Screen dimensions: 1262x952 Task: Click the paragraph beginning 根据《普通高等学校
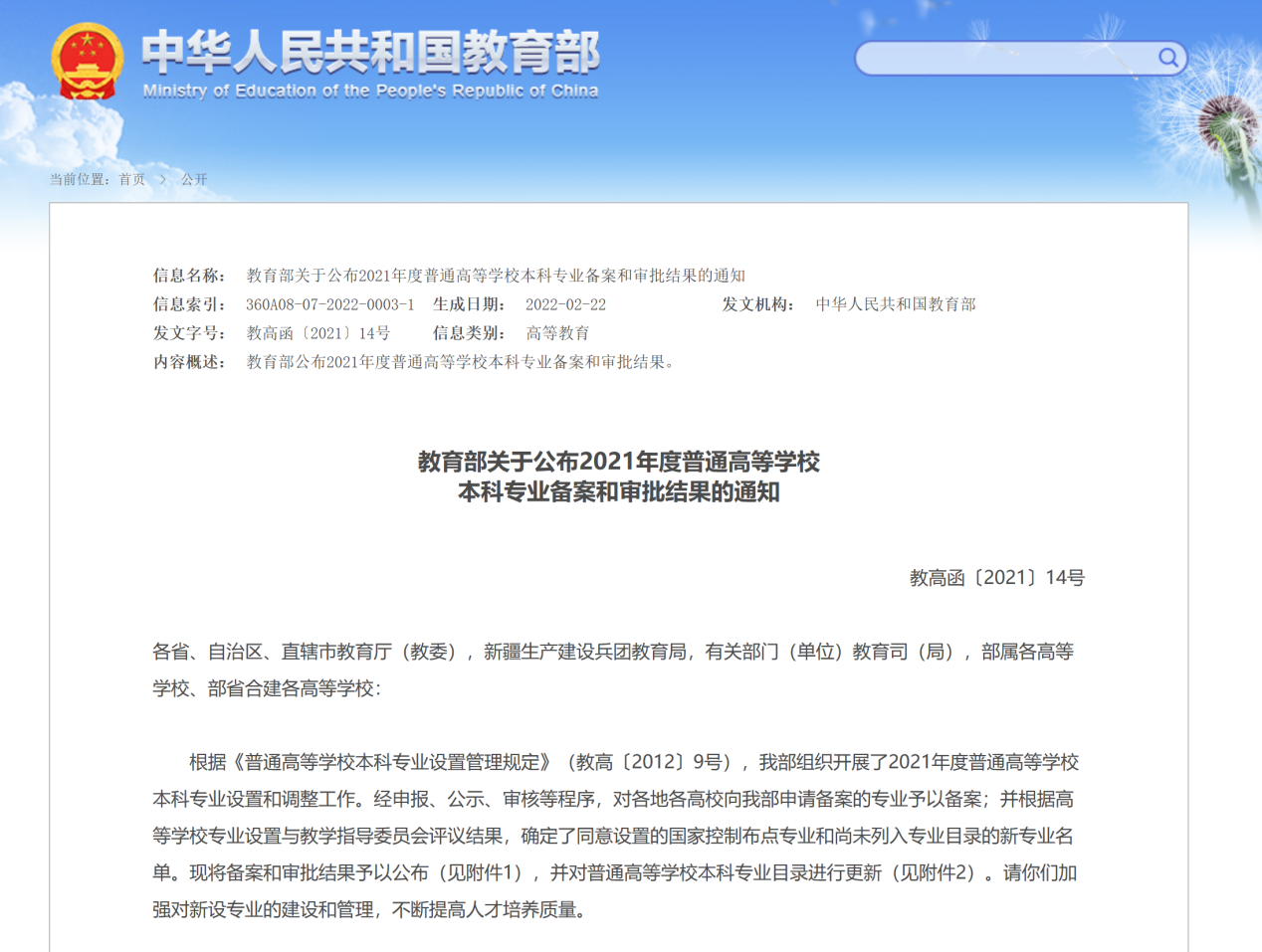click(617, 836)
